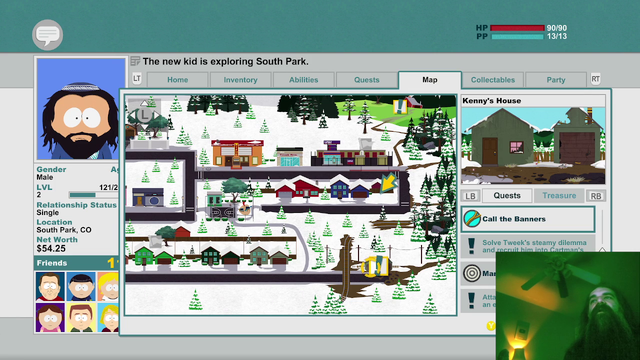
Task: Click the yellow arrow player marker on map
Action: tap(389, 182)
